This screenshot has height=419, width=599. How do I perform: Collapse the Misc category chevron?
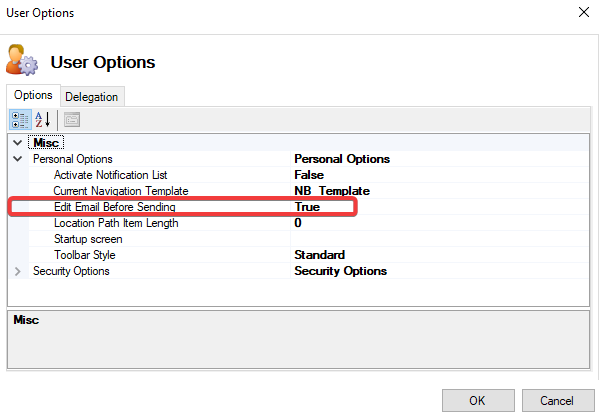tap(18, 143)
